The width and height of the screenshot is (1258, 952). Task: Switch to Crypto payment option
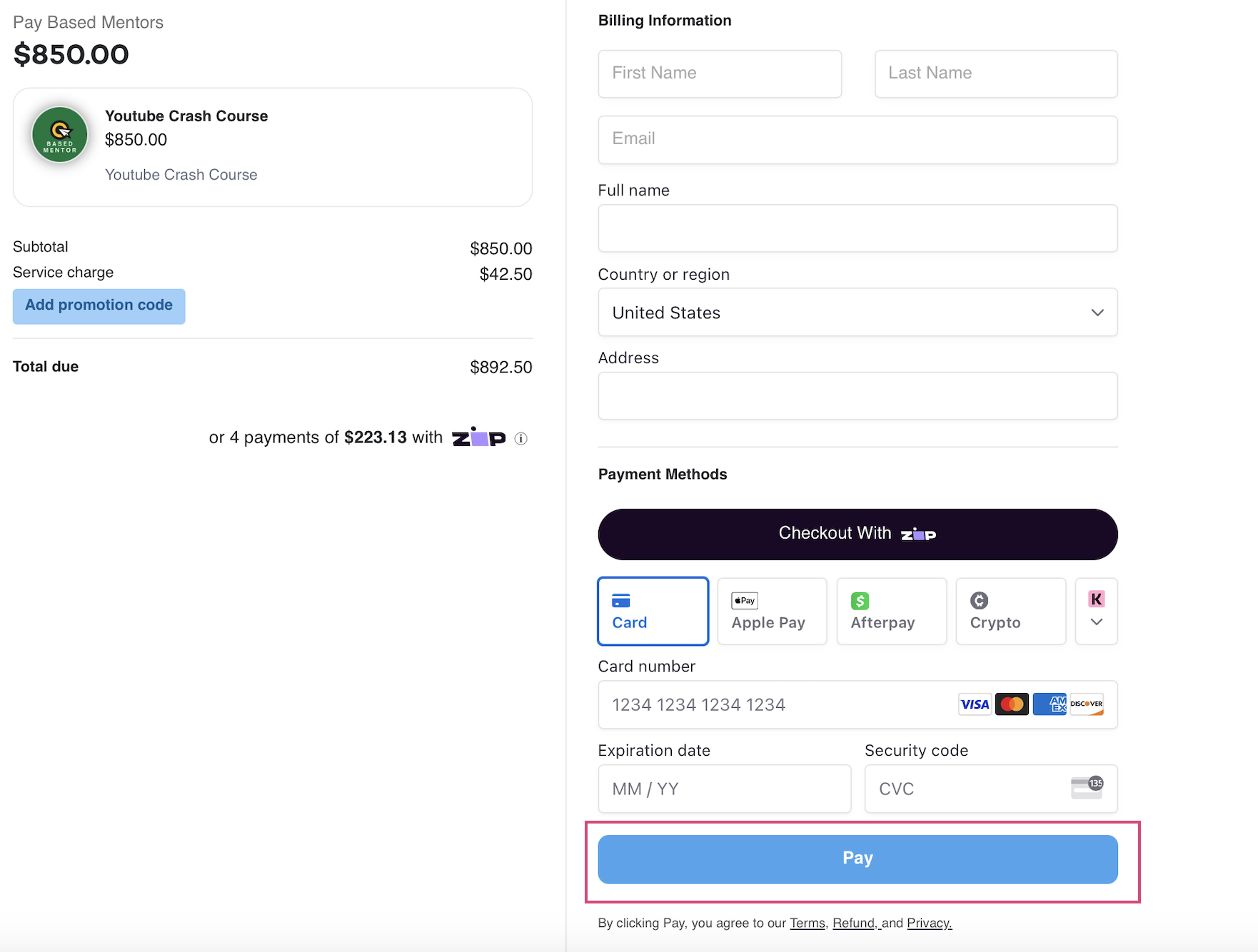1010,611
